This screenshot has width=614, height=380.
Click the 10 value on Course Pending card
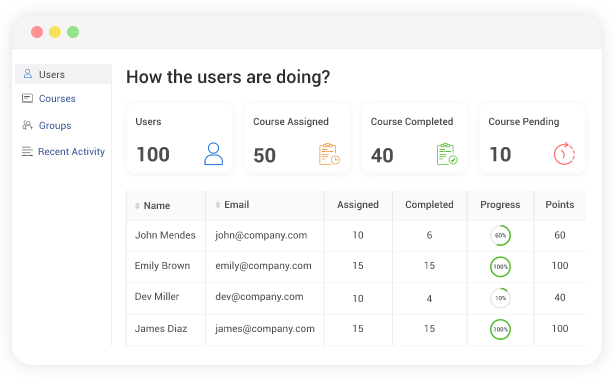point(500,154)
